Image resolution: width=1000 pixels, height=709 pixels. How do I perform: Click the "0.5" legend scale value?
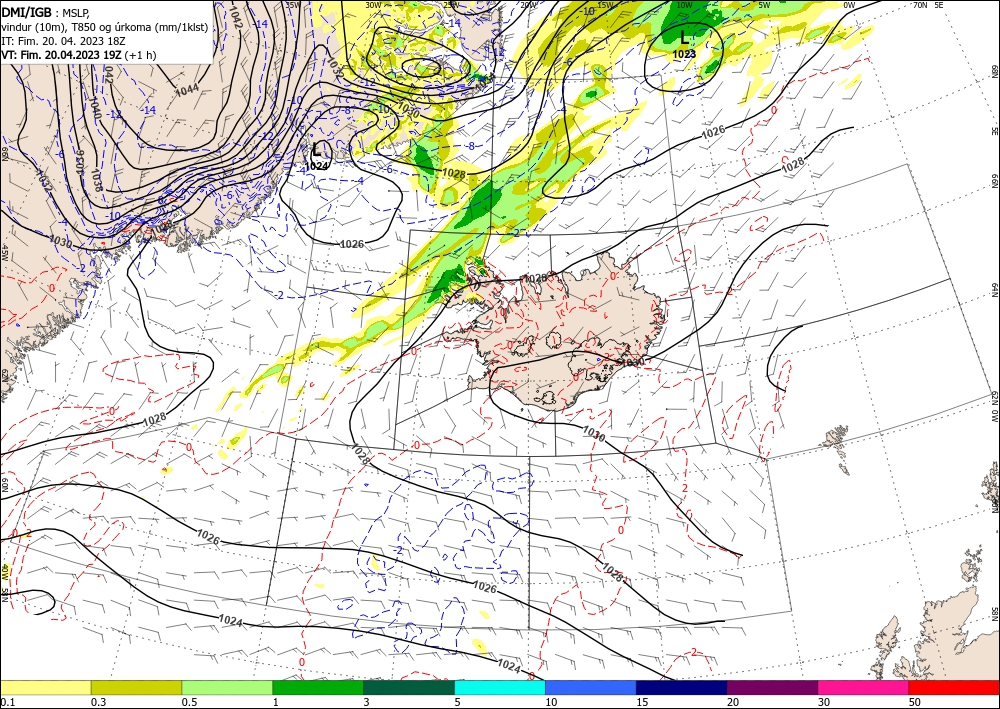click(x=188, y=702)
